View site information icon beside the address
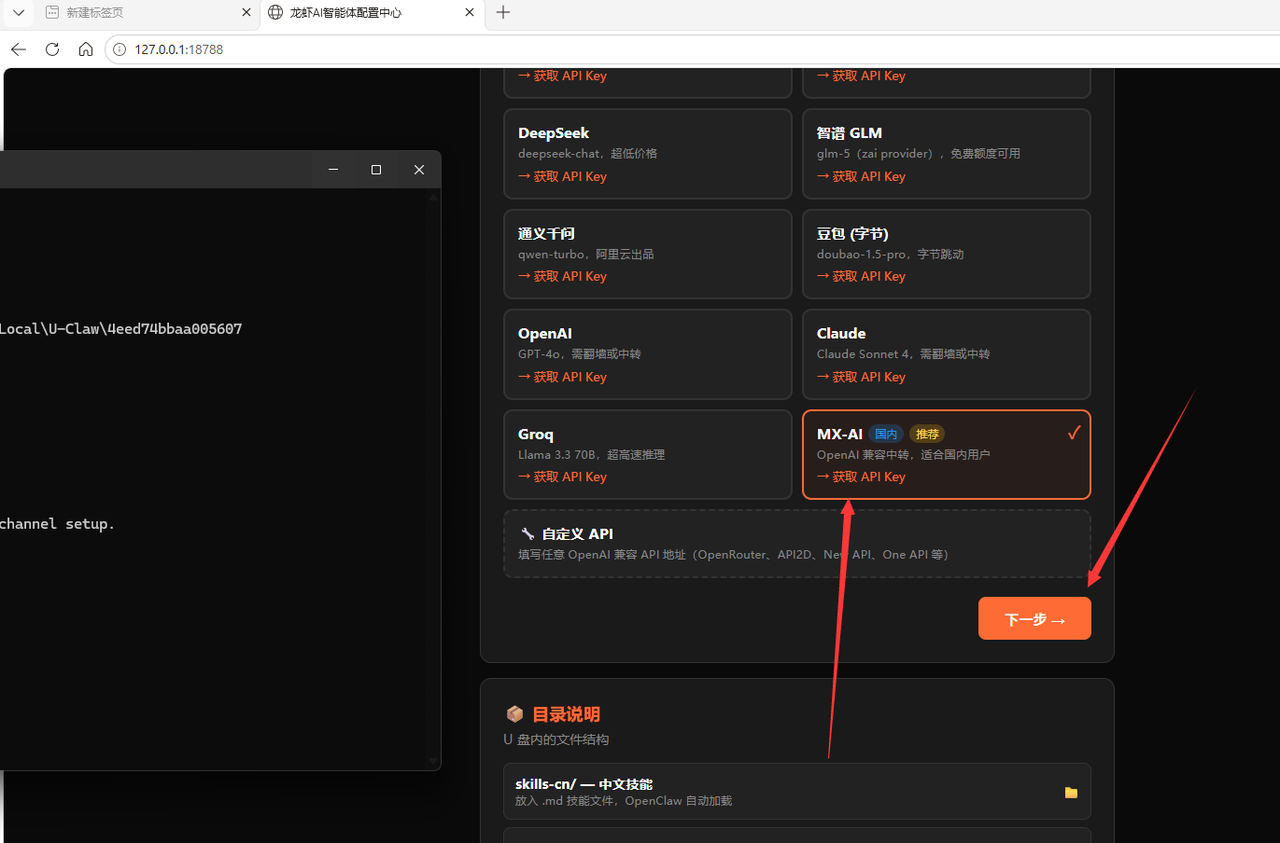The height and width of the screenshot is (843, 1280). click(119, 49)
